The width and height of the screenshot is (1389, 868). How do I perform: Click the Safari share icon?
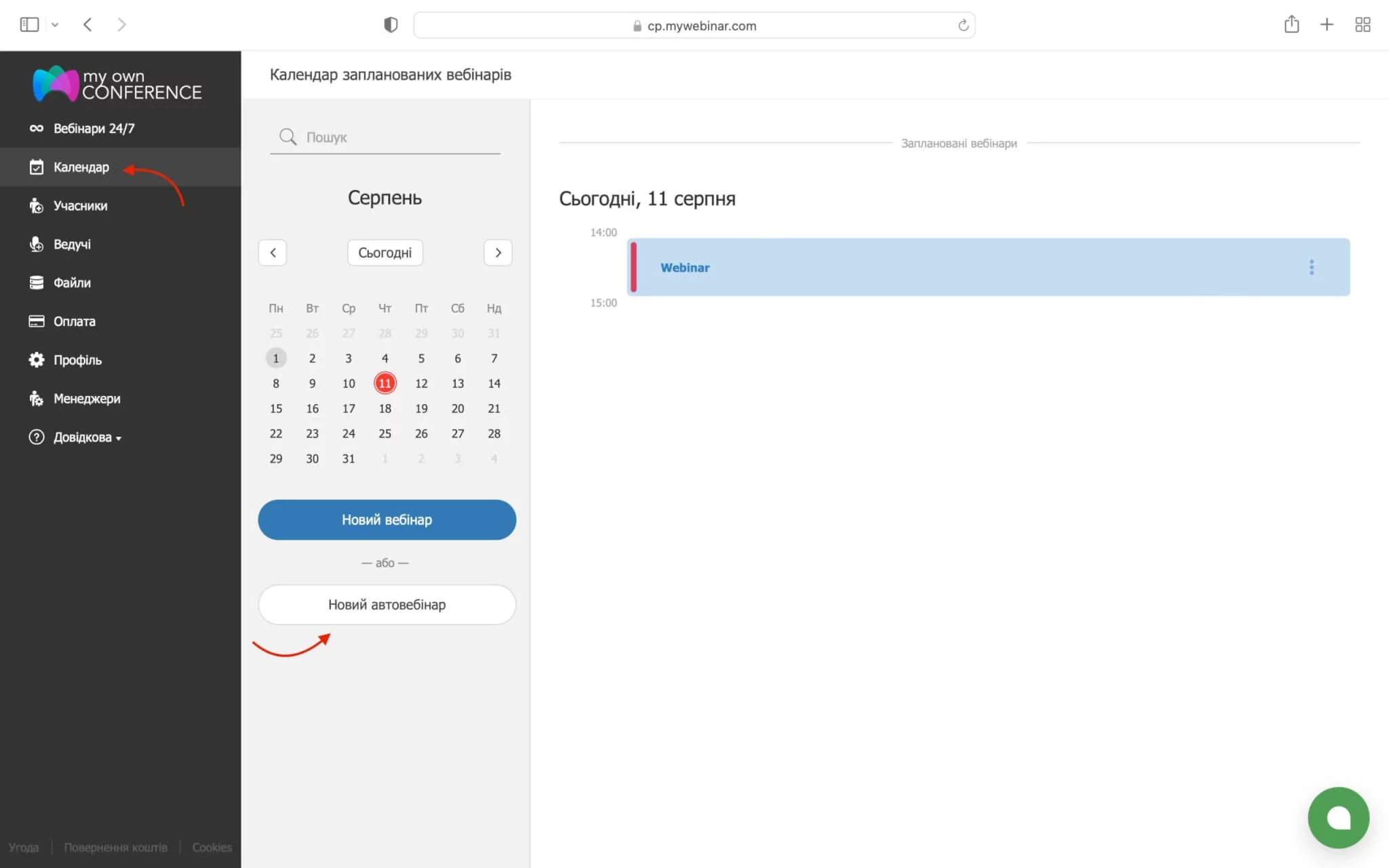click(x=1291, y=24)
